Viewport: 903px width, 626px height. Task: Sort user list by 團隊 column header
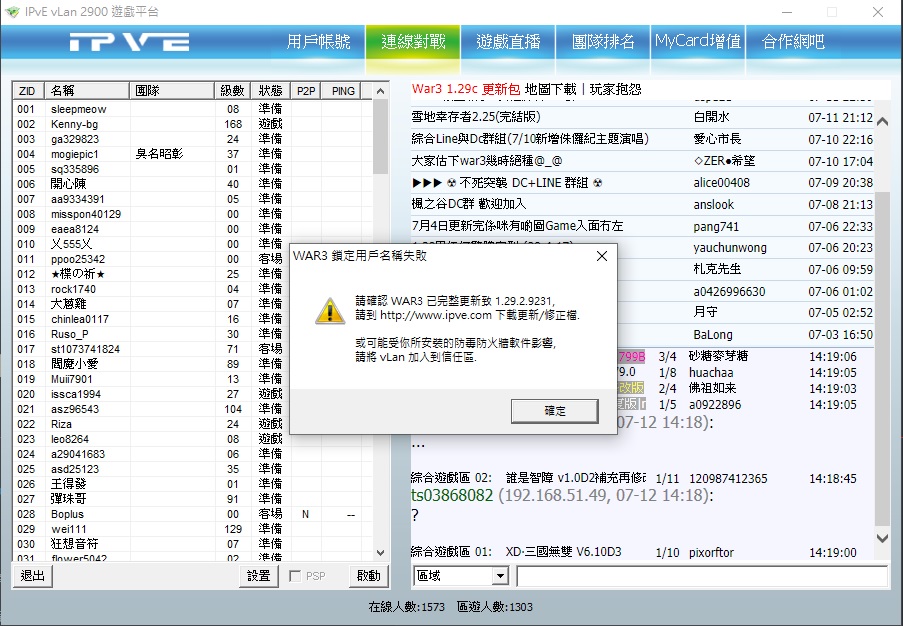(x=171, y=91)
